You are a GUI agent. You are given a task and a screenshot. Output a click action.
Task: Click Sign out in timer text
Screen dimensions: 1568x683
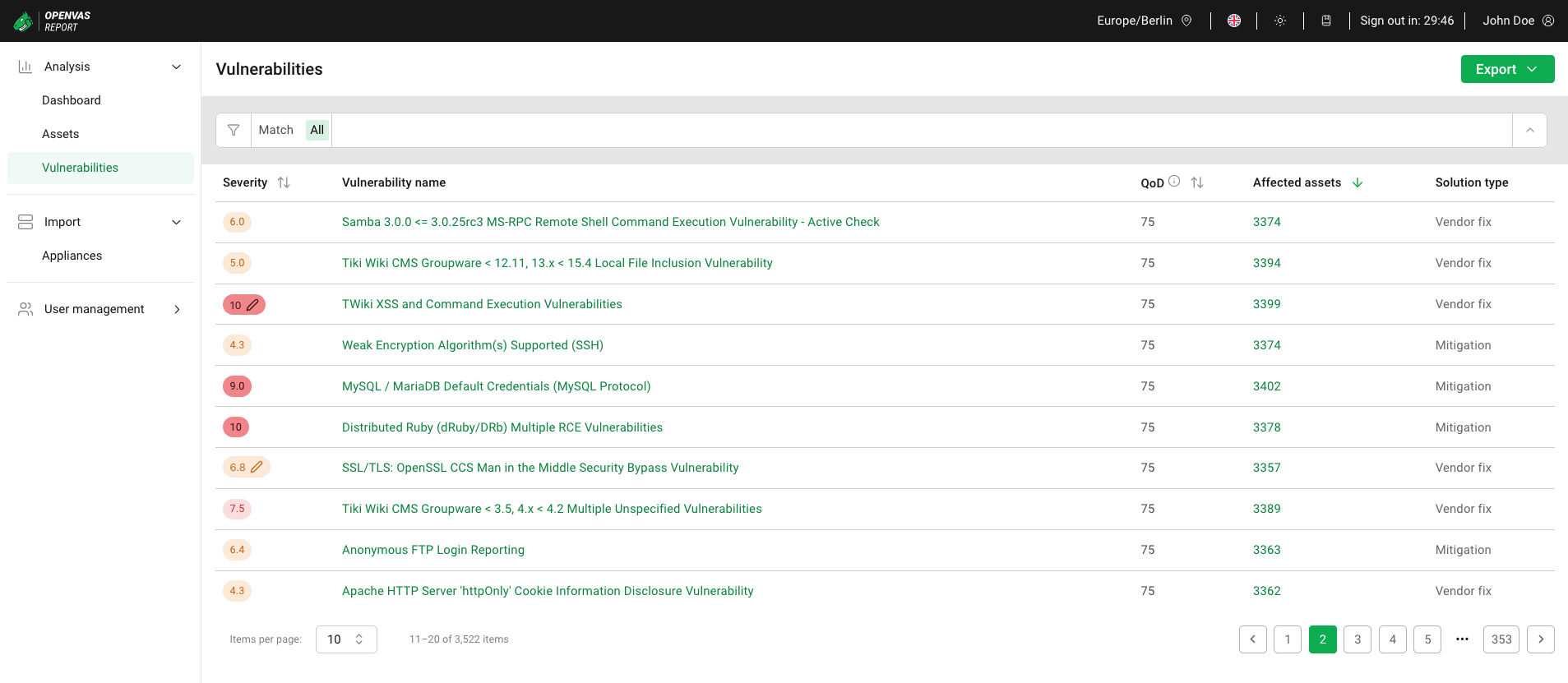click(x=1407, y=21)
